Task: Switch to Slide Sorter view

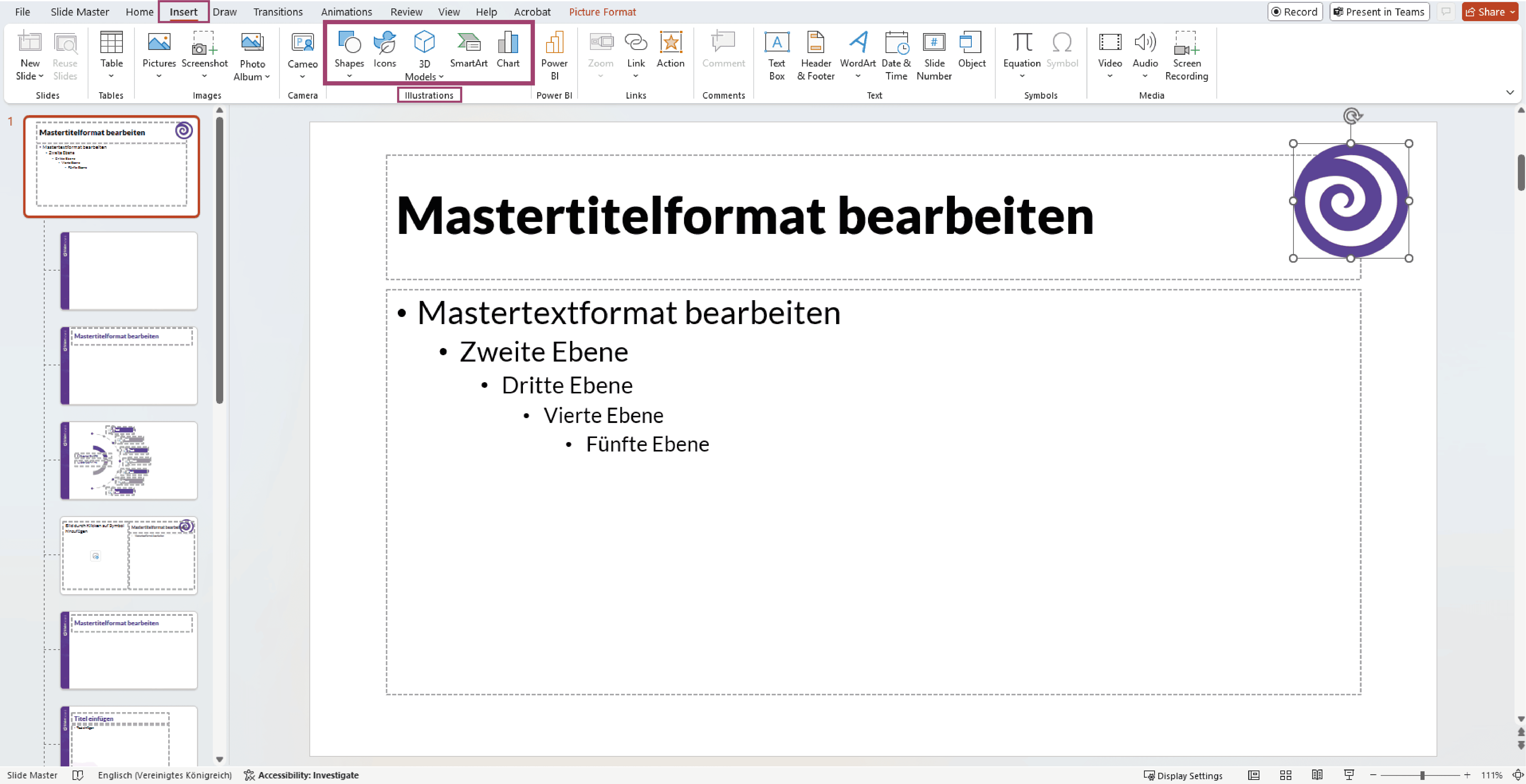Action: coord(1285,775)
